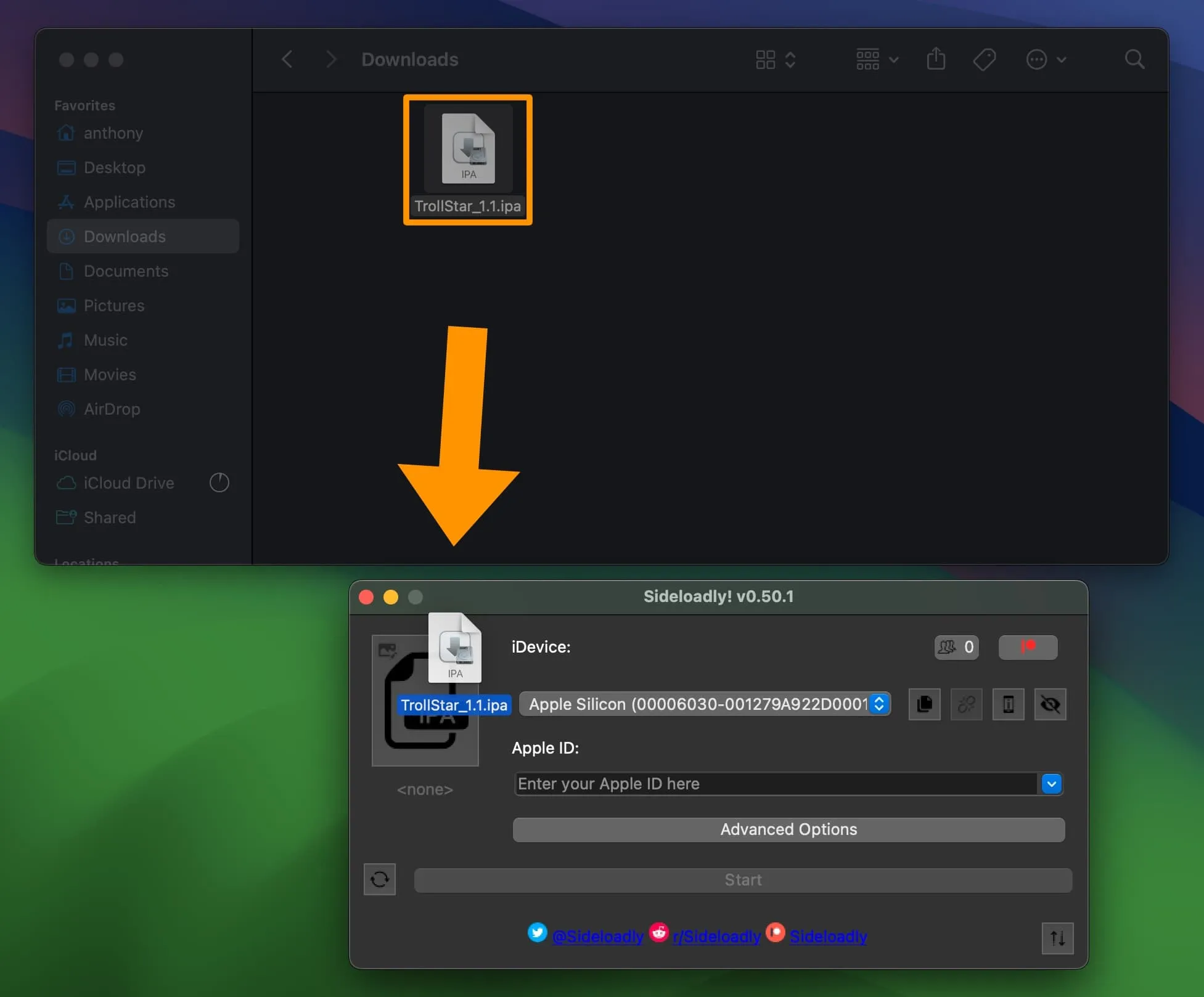Open Finder group-by options dropdown
The image size is (1204, 997).
click(x=877, y=60)
